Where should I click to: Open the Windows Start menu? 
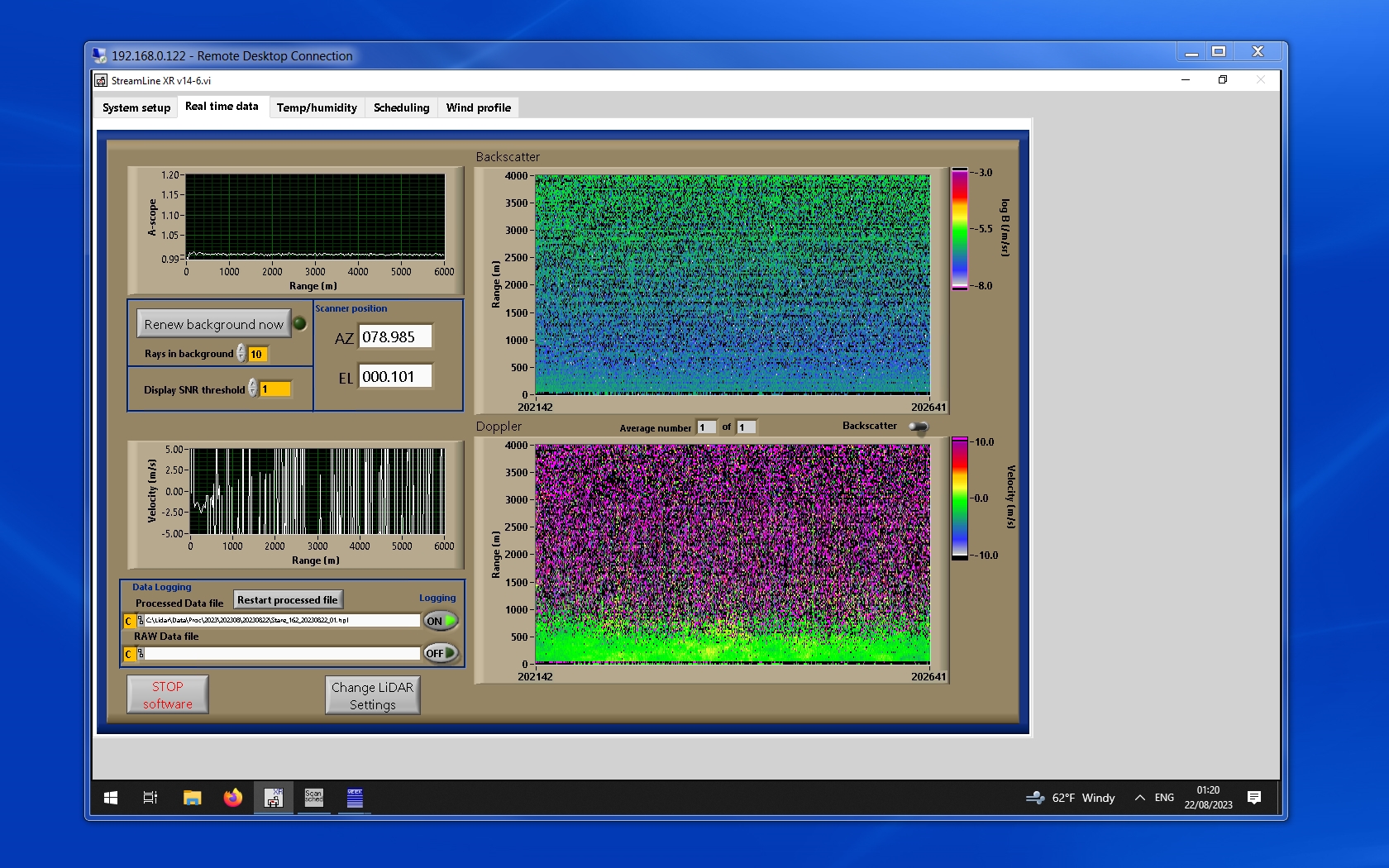pyautogui.click(x=111, y=798)
